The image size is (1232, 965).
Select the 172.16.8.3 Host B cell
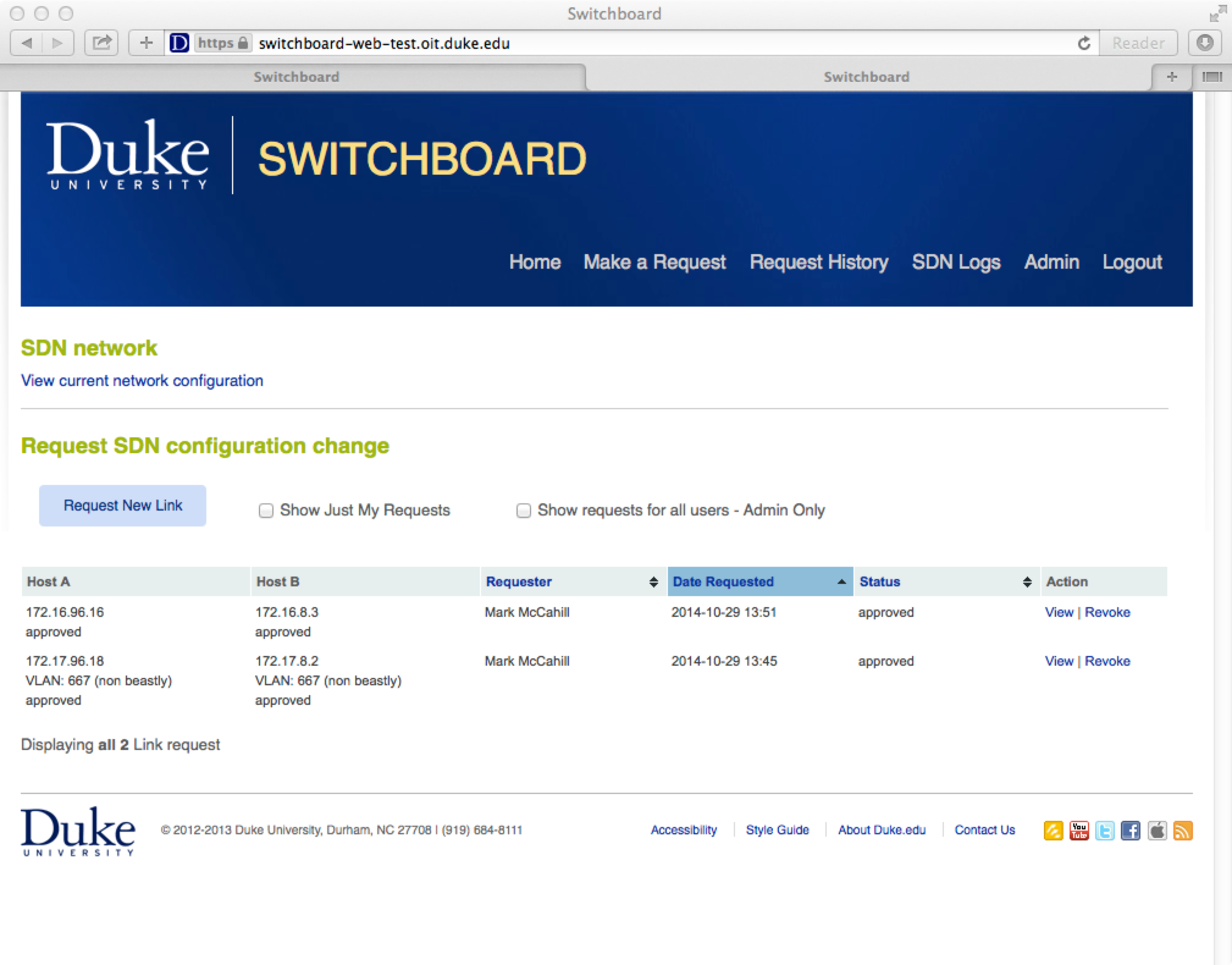(x=287, y=612)
